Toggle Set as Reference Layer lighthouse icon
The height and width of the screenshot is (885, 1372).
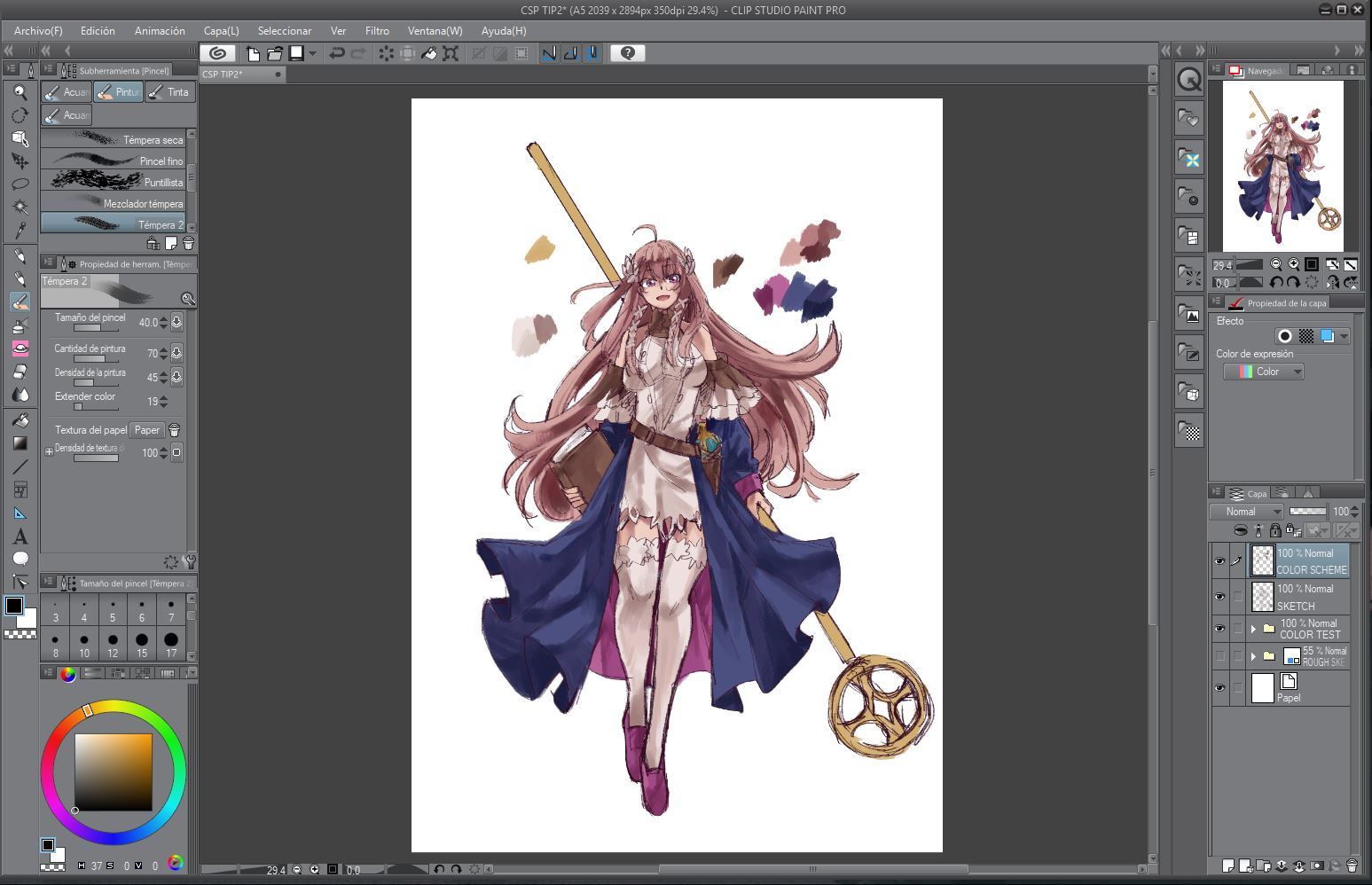[1258, 530]
